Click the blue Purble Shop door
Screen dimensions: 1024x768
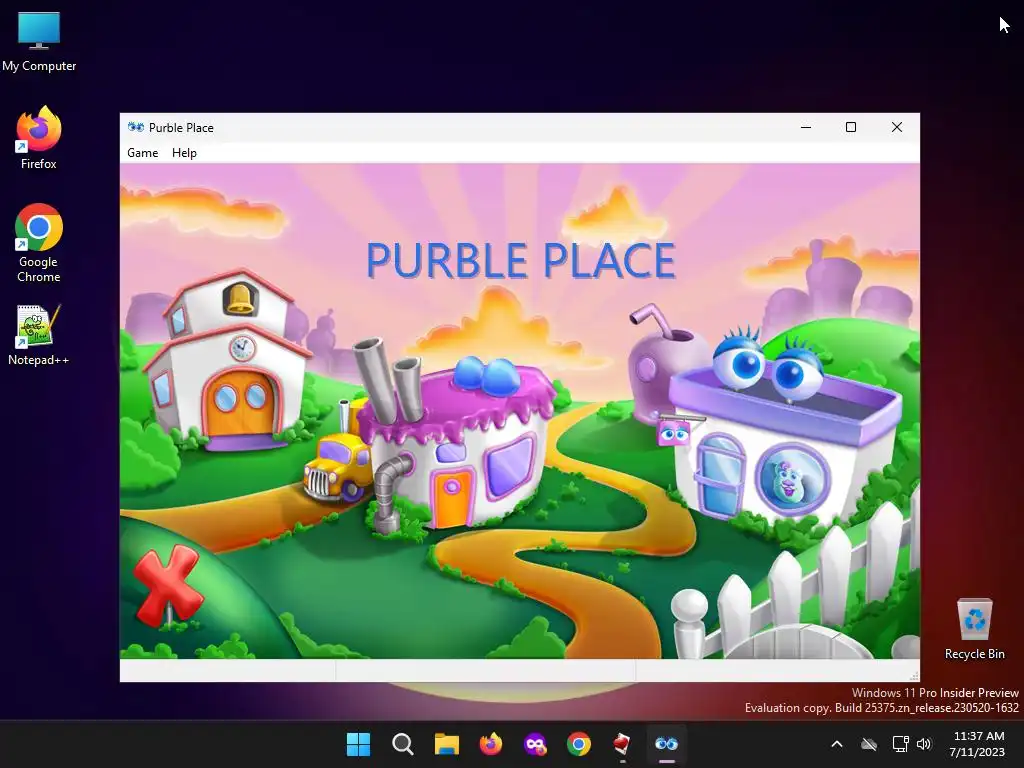tap(720, 475)
